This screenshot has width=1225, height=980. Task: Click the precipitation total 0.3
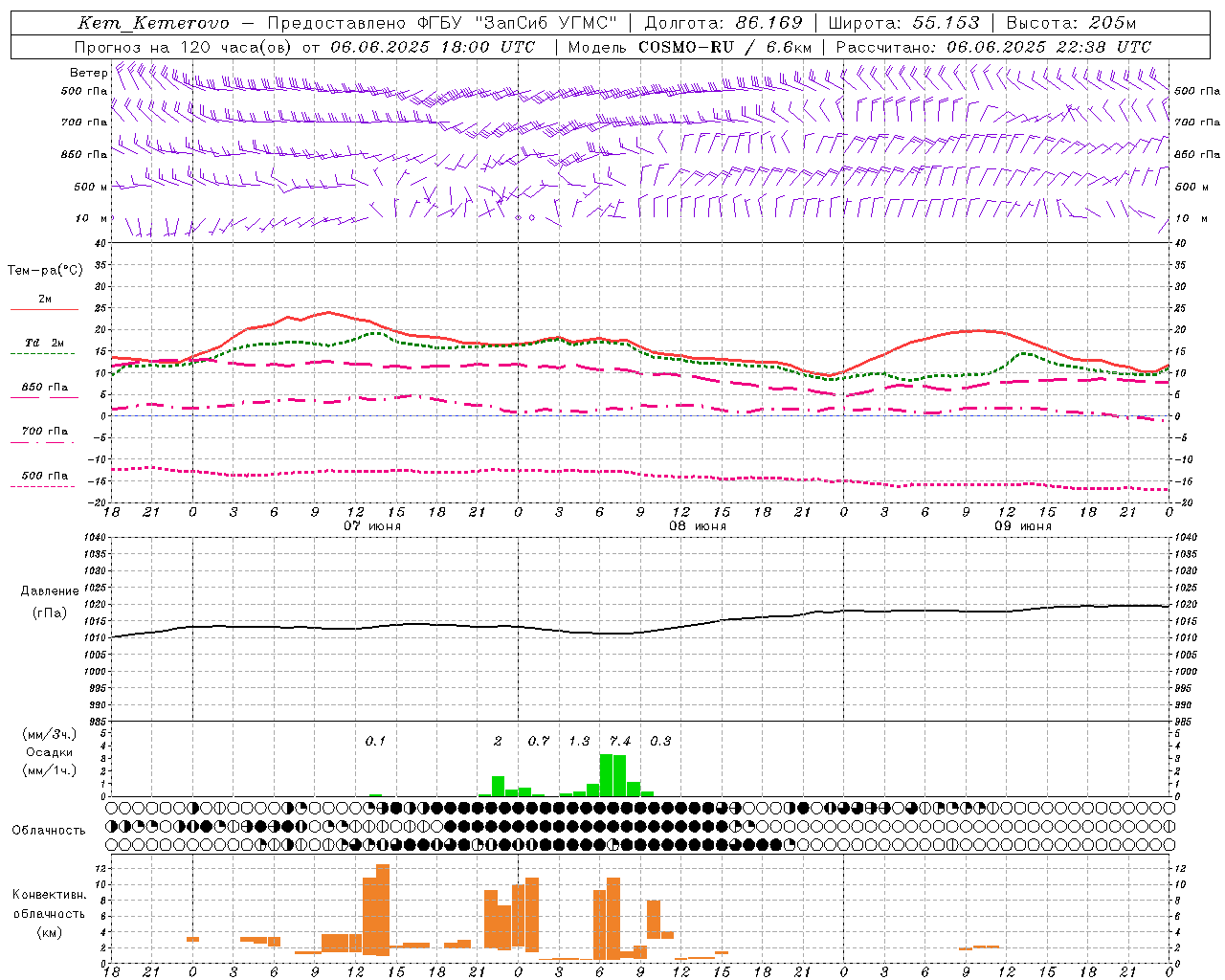pyautogui.click(x=660, y=741)
